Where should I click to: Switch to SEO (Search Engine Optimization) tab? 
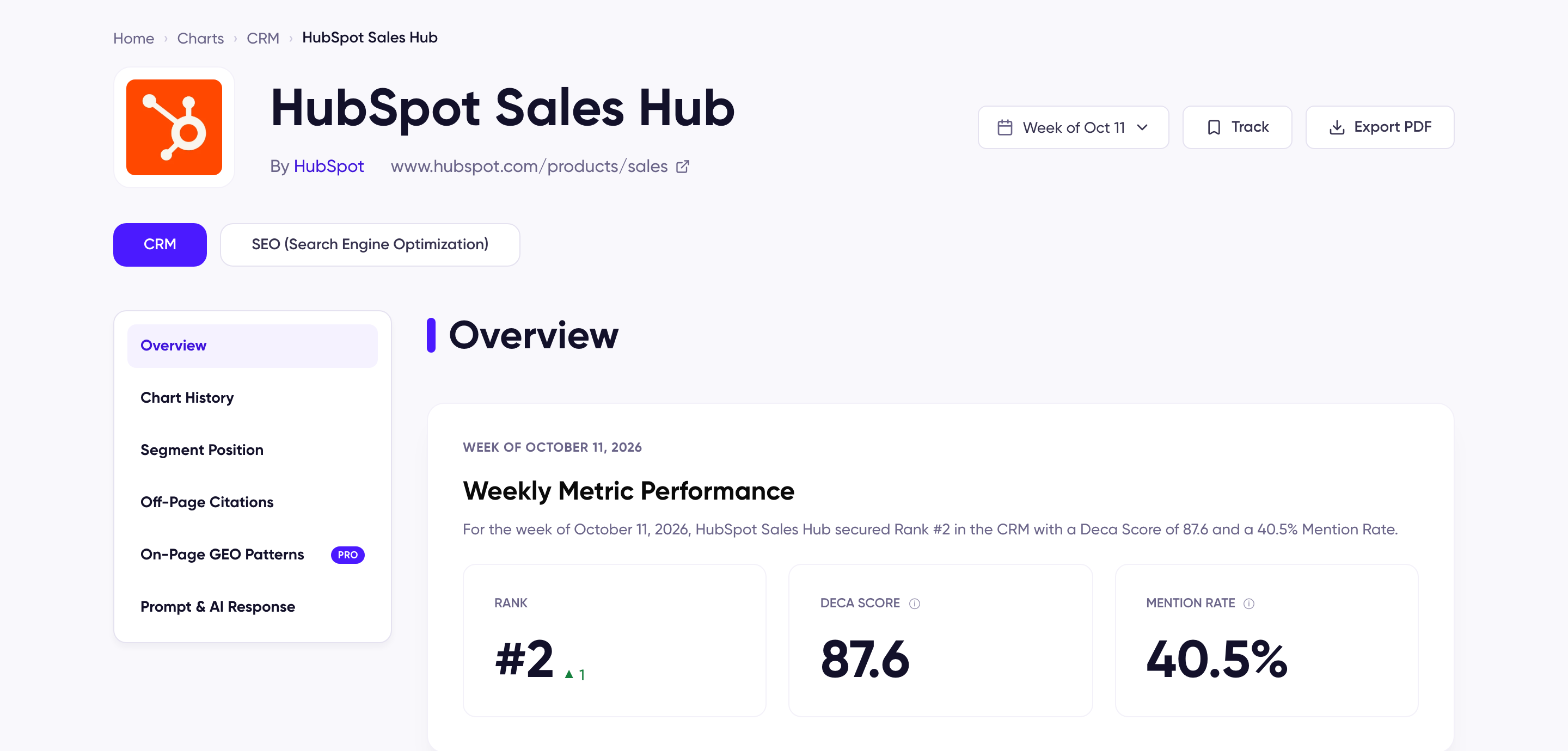(370, 244)
